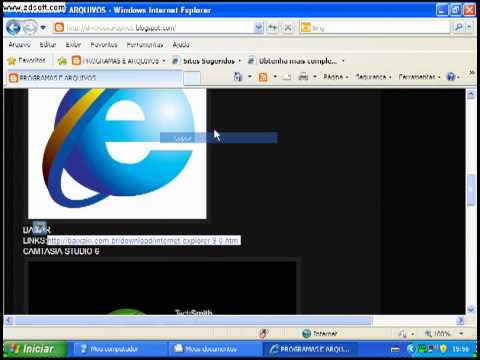Image resolution: width=480 pixels, height=360 pixels.
Task: Click the Add to Favorites Bar icon
Action: click(x=62, y=61)
